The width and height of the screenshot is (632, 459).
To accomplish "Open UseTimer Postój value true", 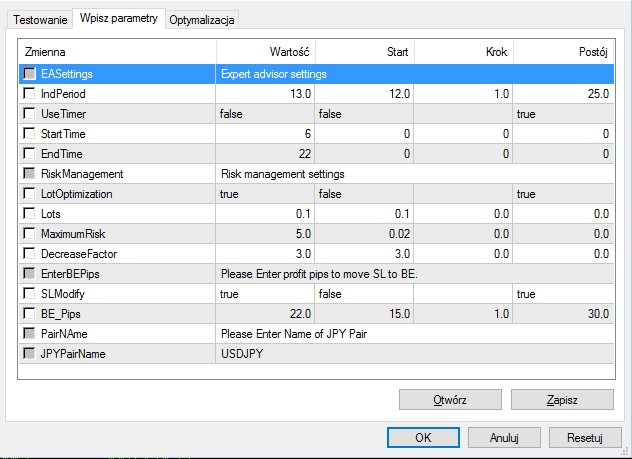I will click(563, 114).
